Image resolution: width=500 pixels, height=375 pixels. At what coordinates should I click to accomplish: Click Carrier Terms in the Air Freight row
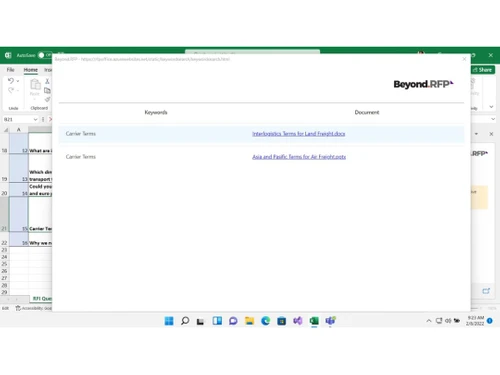coord(81,157)
